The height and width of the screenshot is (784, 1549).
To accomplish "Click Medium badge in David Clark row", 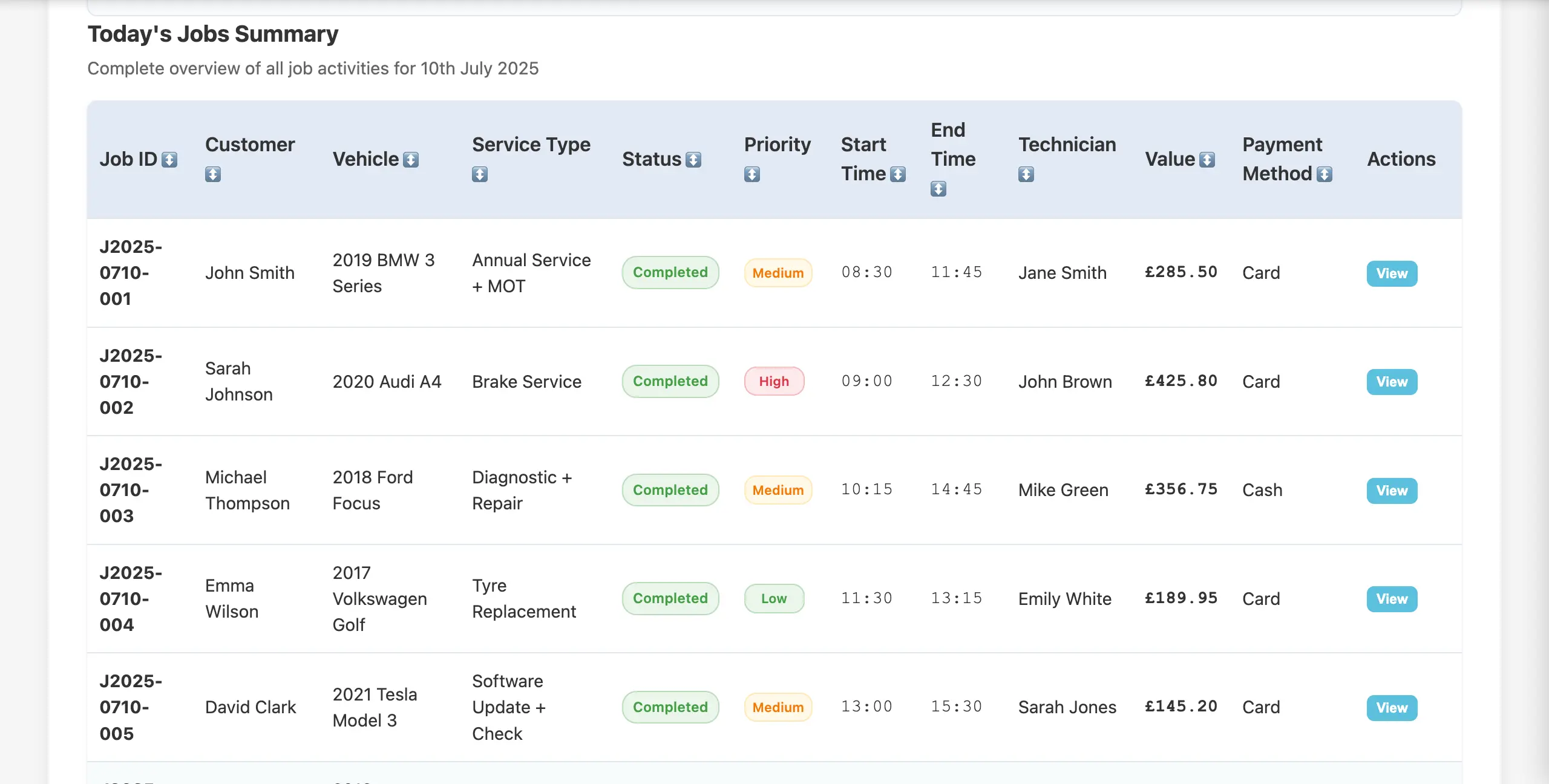I will [x=778, y=707].
